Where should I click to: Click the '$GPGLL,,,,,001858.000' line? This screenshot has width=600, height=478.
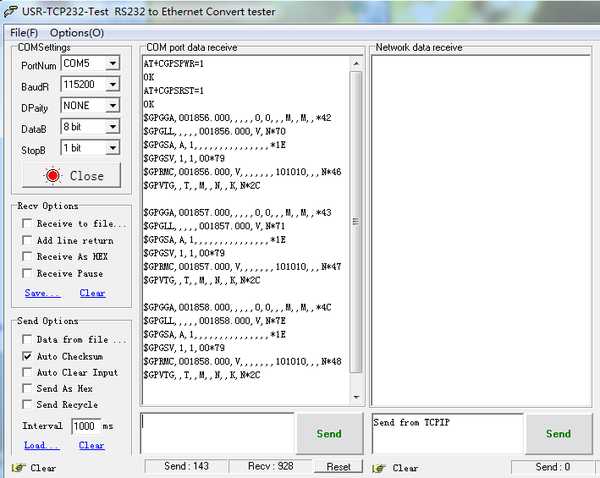pos(215,321)
